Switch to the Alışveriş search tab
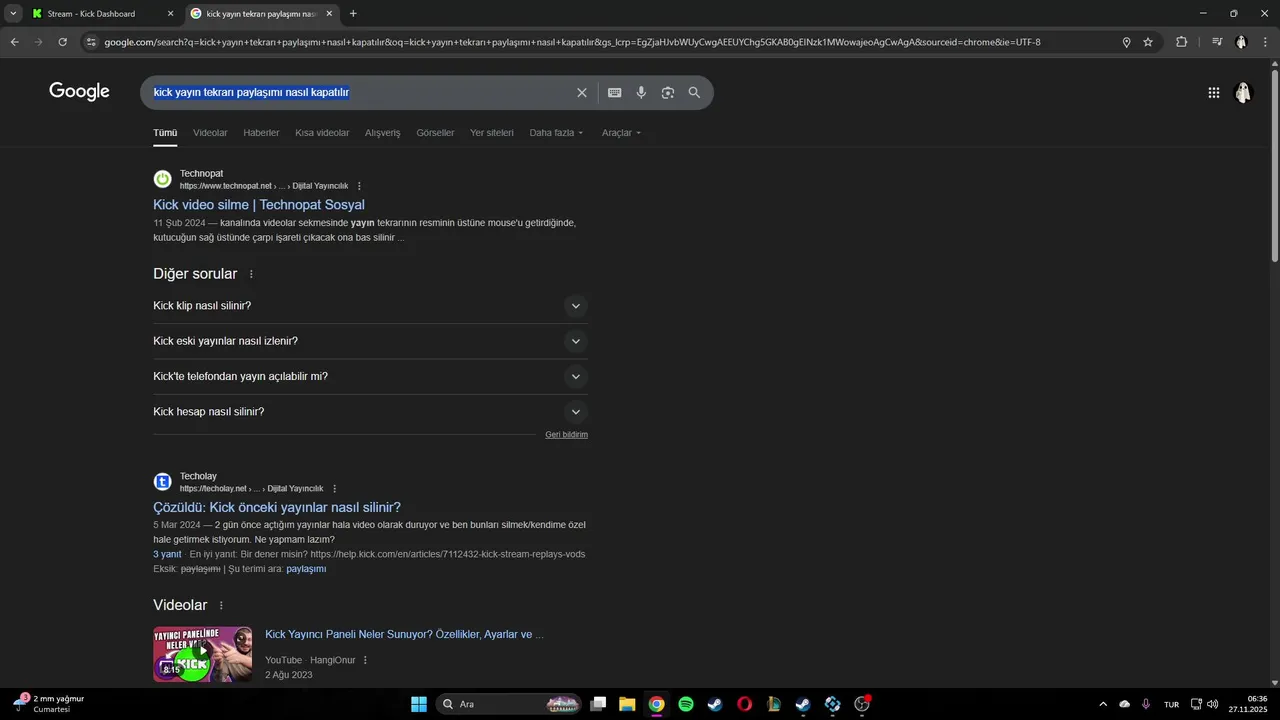The height and width of the screenshot is (720, 1280). click(382, 133)
